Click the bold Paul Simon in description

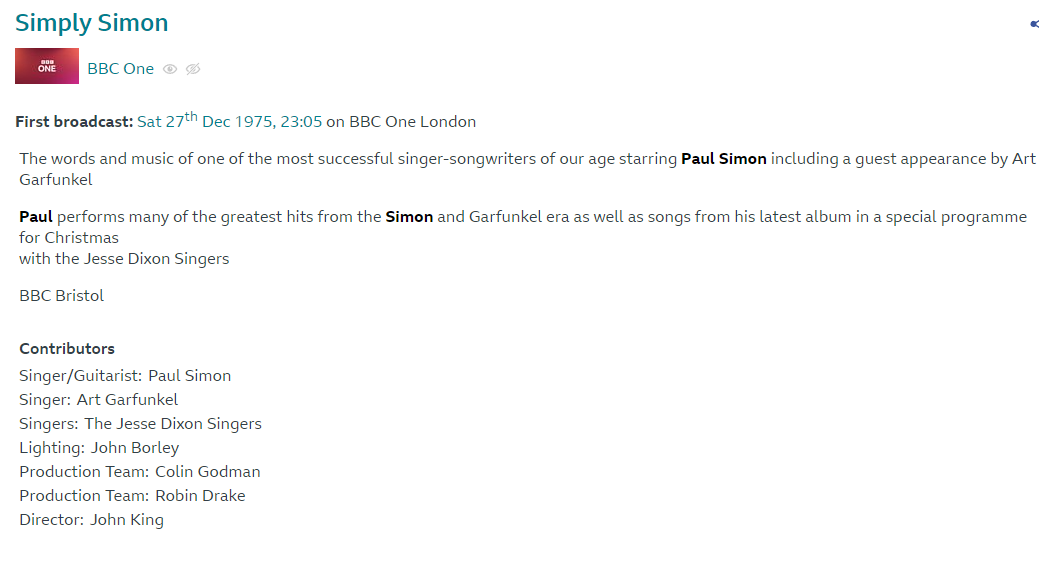pyautogui.click(x=723, y=159)
